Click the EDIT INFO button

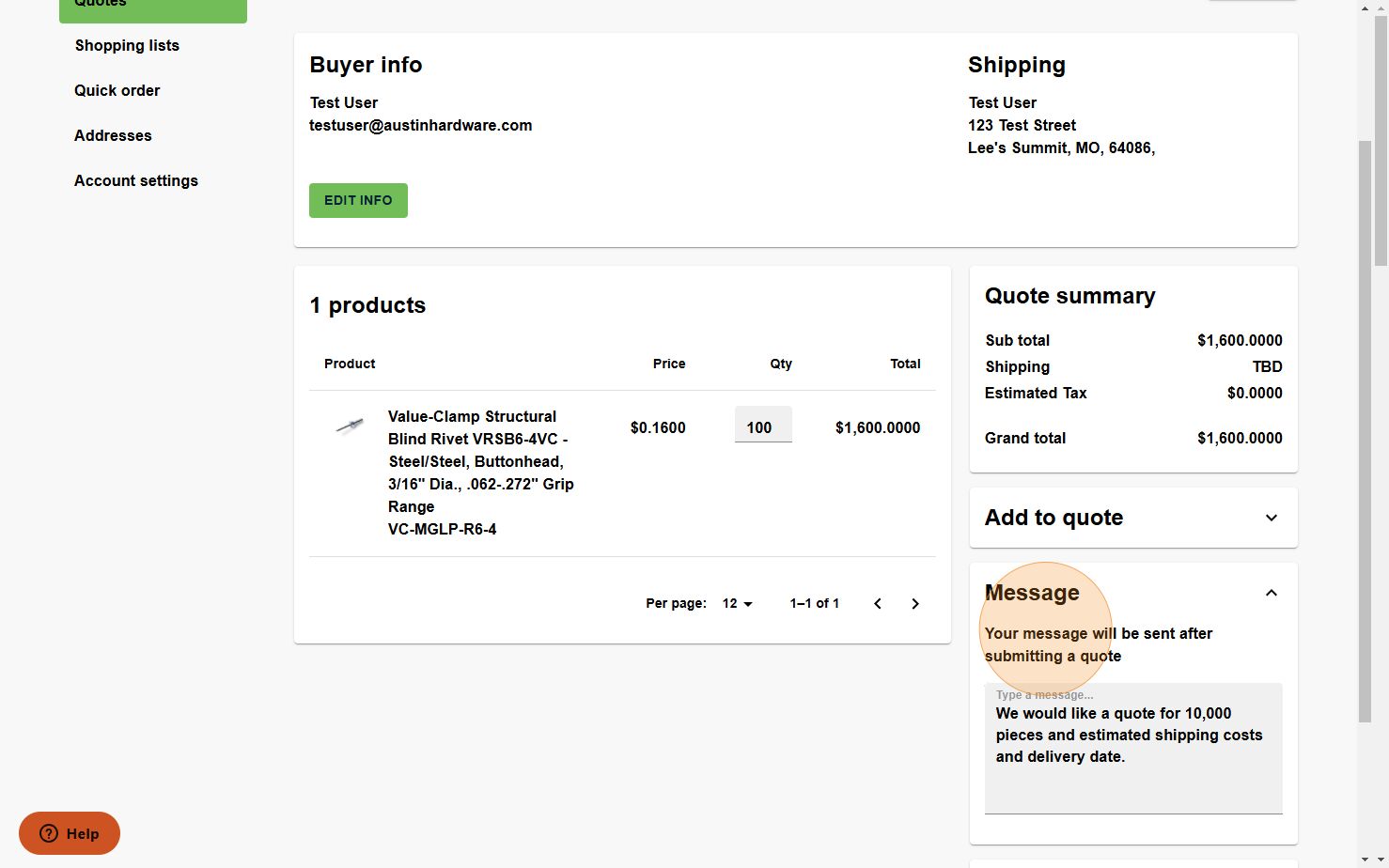pyautogui.click(x=358, y=200)
